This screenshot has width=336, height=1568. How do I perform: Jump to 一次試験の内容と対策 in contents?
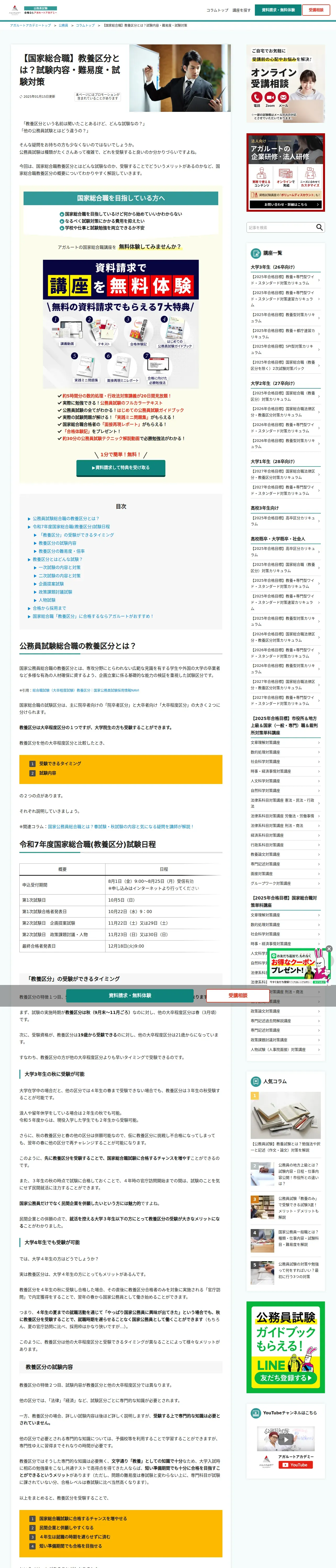(59, 567)
